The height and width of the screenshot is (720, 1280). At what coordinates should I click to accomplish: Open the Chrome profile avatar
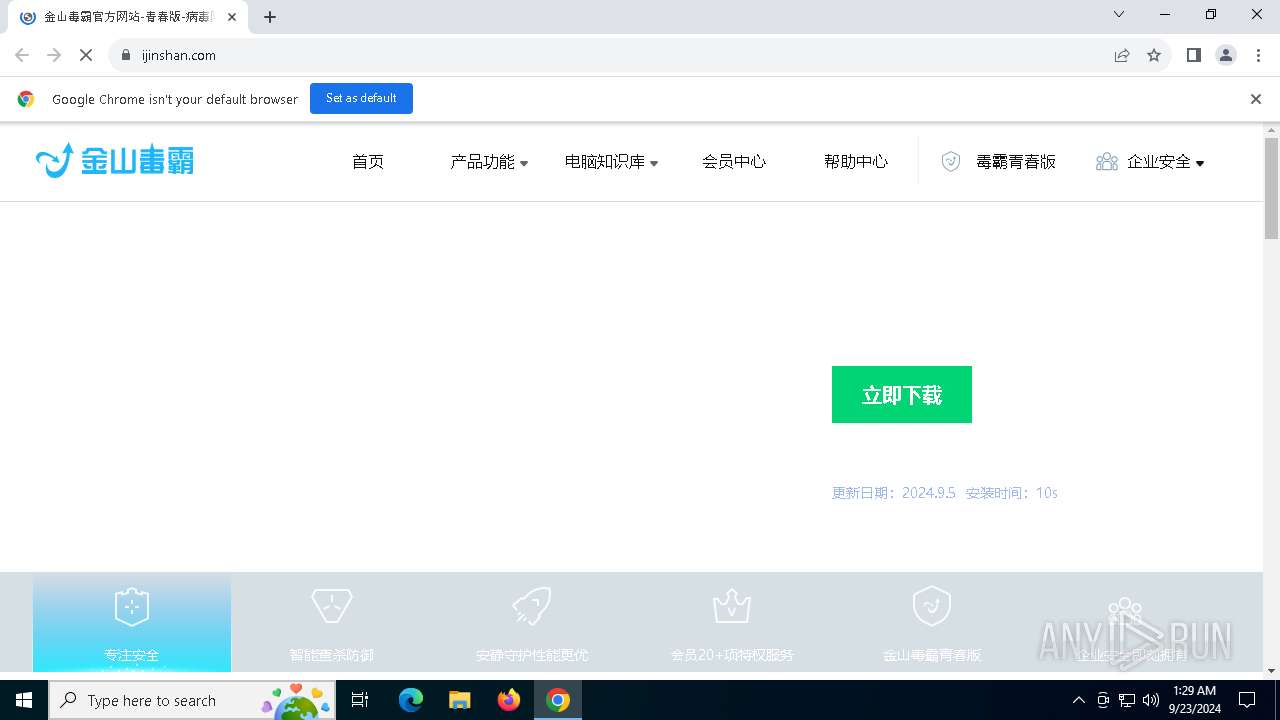point(1226,55)
